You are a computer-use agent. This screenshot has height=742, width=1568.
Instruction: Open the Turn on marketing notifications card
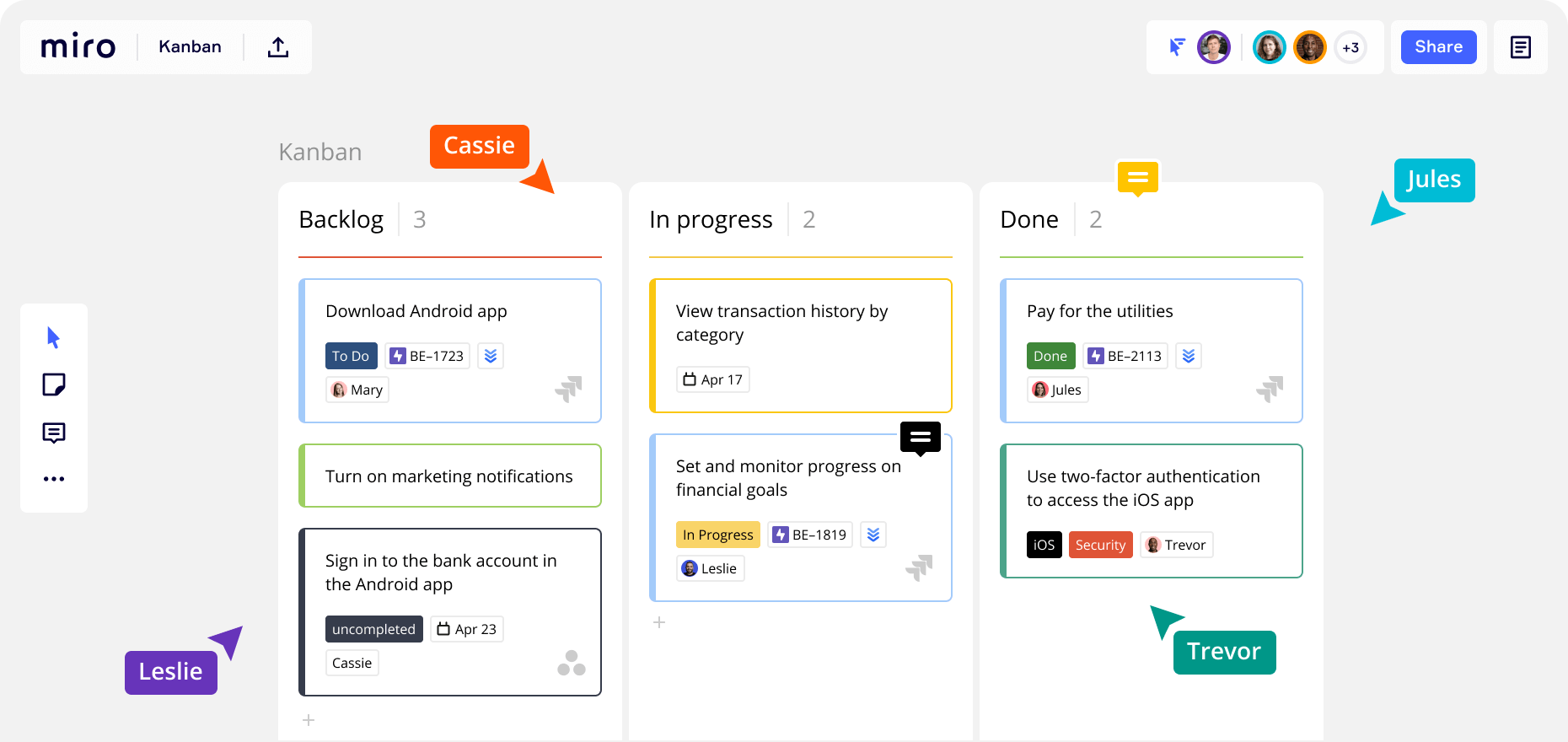[450, 476]
